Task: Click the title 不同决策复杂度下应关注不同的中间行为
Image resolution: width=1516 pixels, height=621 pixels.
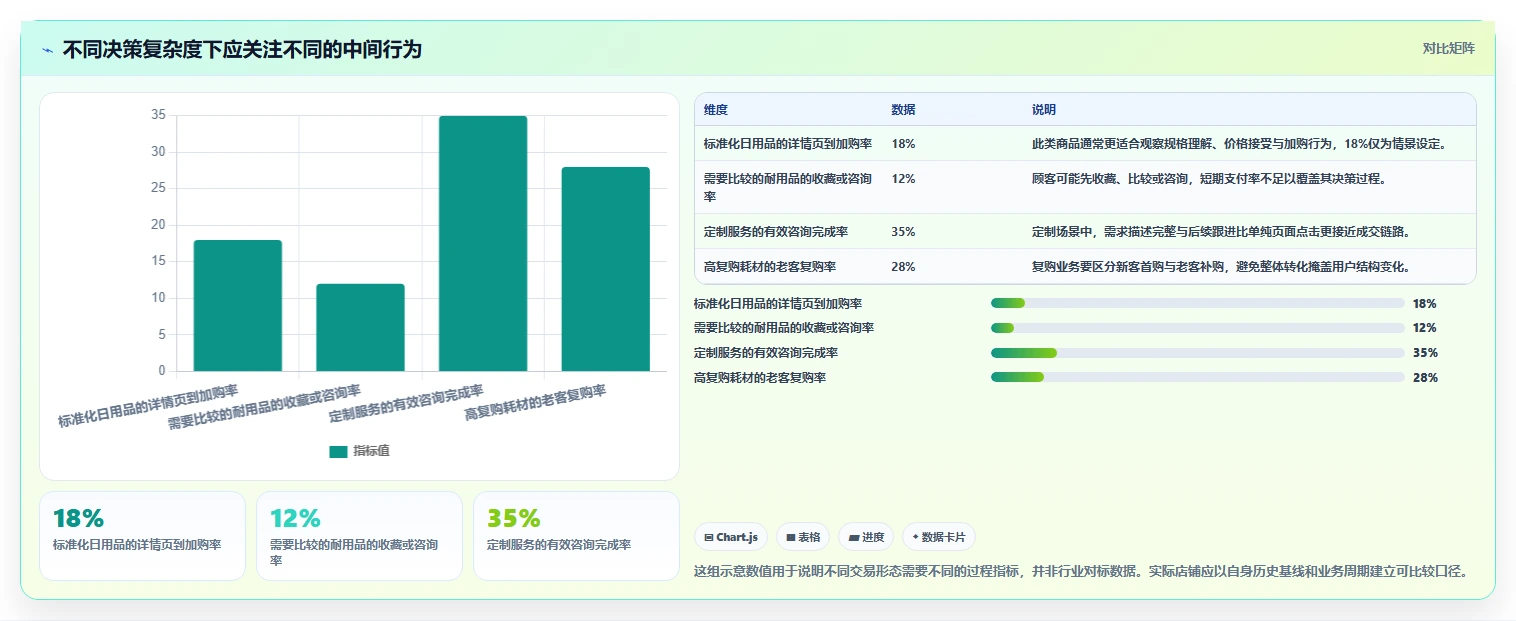Action: tap(242, 49)
